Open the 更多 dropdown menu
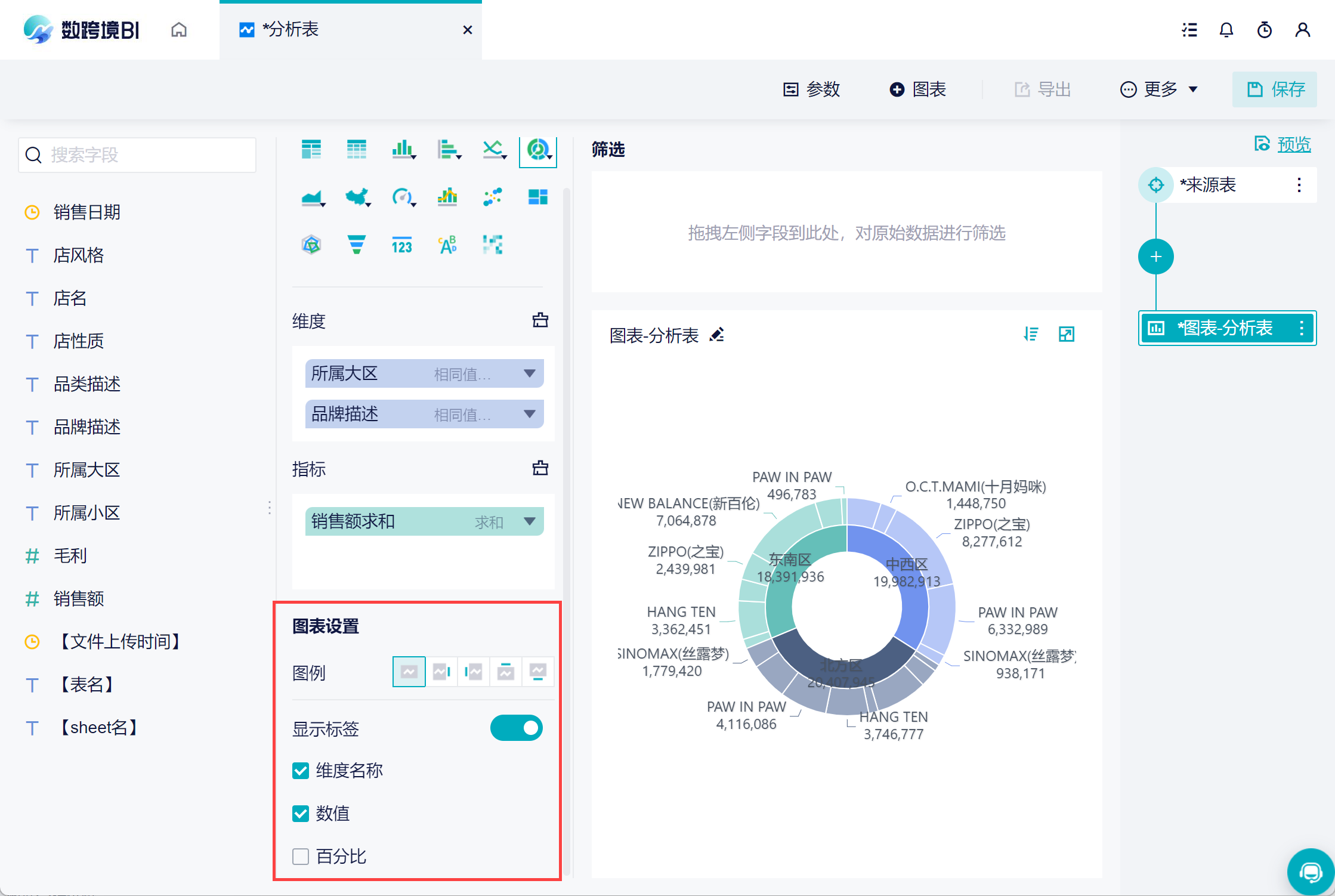Screen dimensions: 1335x896 (1159, 89)
